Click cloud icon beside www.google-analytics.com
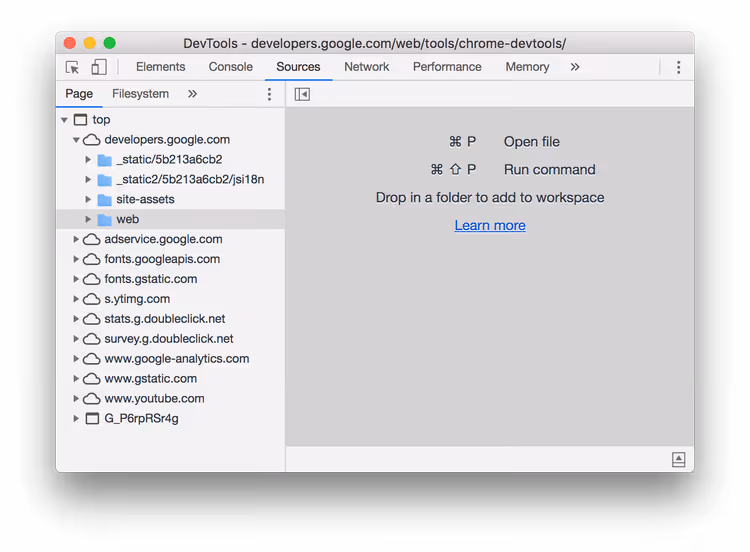Image resolution: width=750 pixels, height=552 pixels. pyautogui.click(x=91, y=359)
